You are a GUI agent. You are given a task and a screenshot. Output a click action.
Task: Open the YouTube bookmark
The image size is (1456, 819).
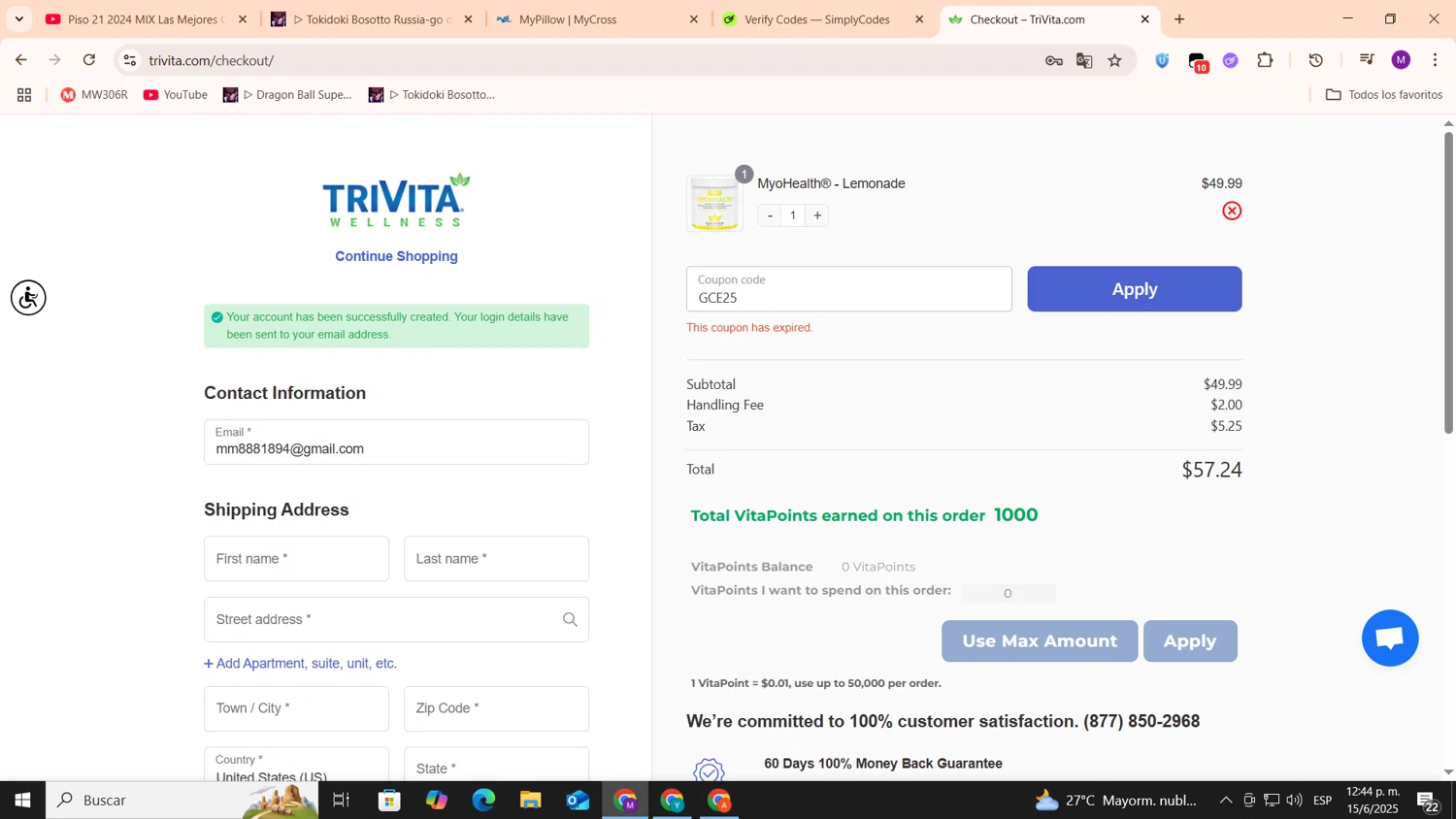pyautogui.click(x=176, y=95)
